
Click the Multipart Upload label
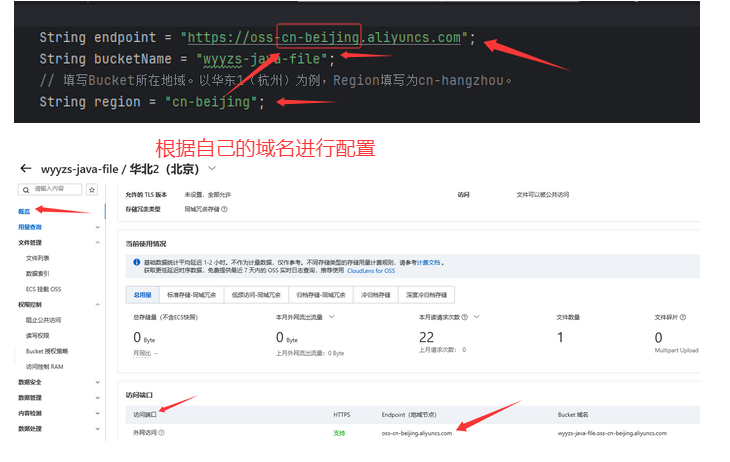pos(676,350)
